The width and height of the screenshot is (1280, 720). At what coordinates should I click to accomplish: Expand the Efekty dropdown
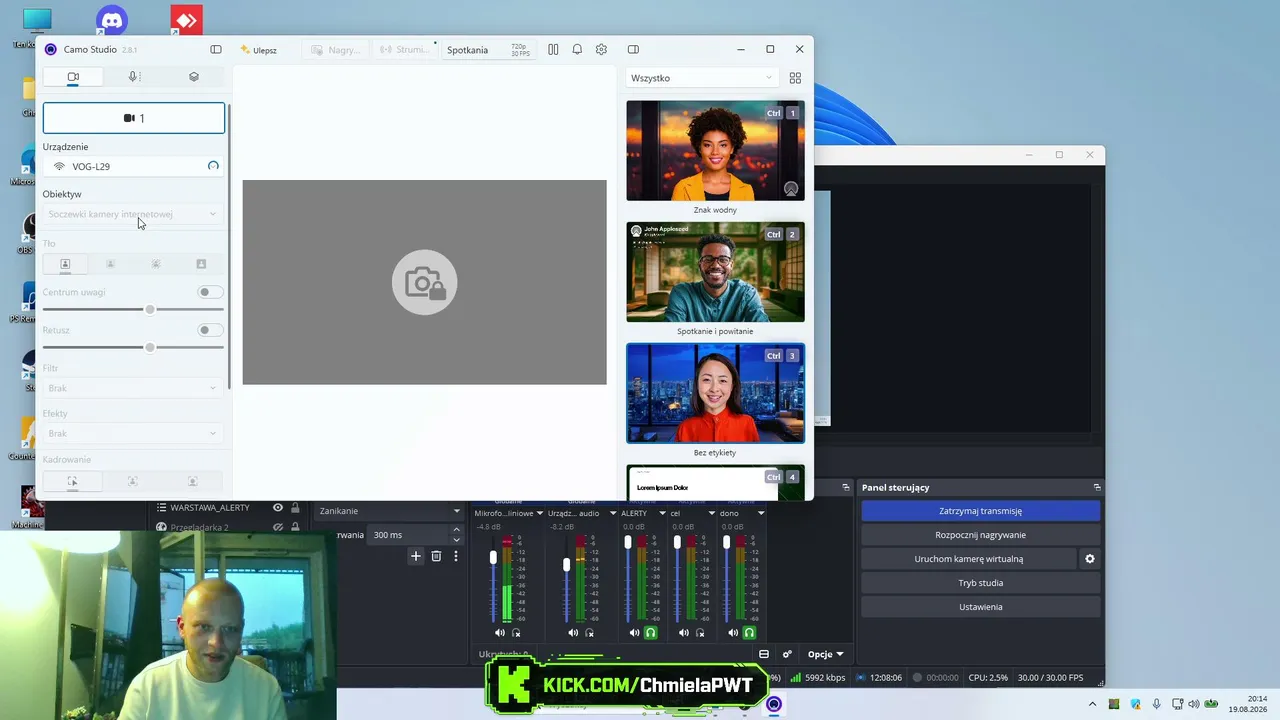(x=133, y=433)
